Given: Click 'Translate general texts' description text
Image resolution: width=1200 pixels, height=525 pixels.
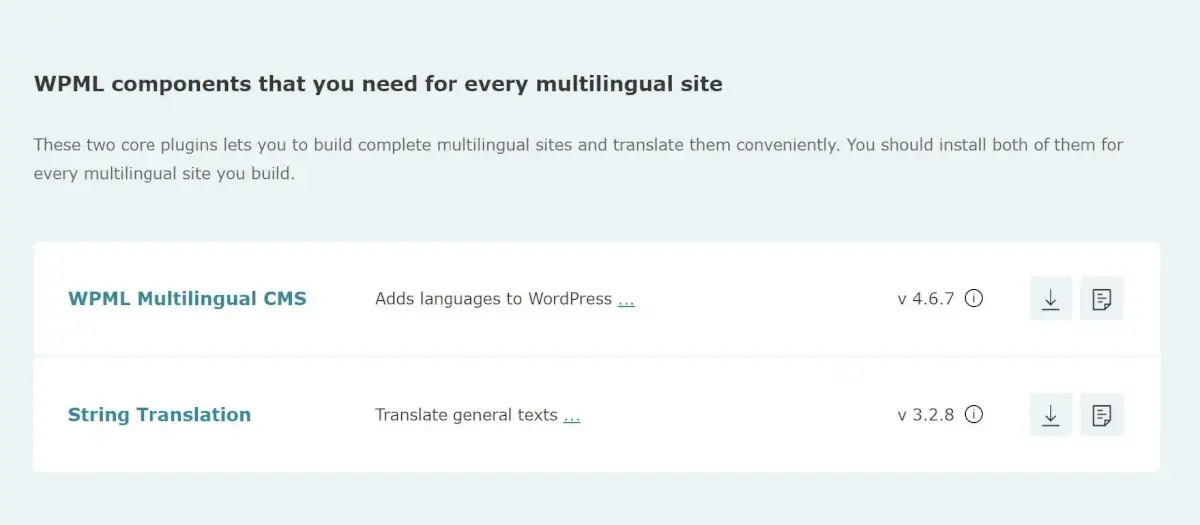Looking at the screenshot, I should click(466, 414).
